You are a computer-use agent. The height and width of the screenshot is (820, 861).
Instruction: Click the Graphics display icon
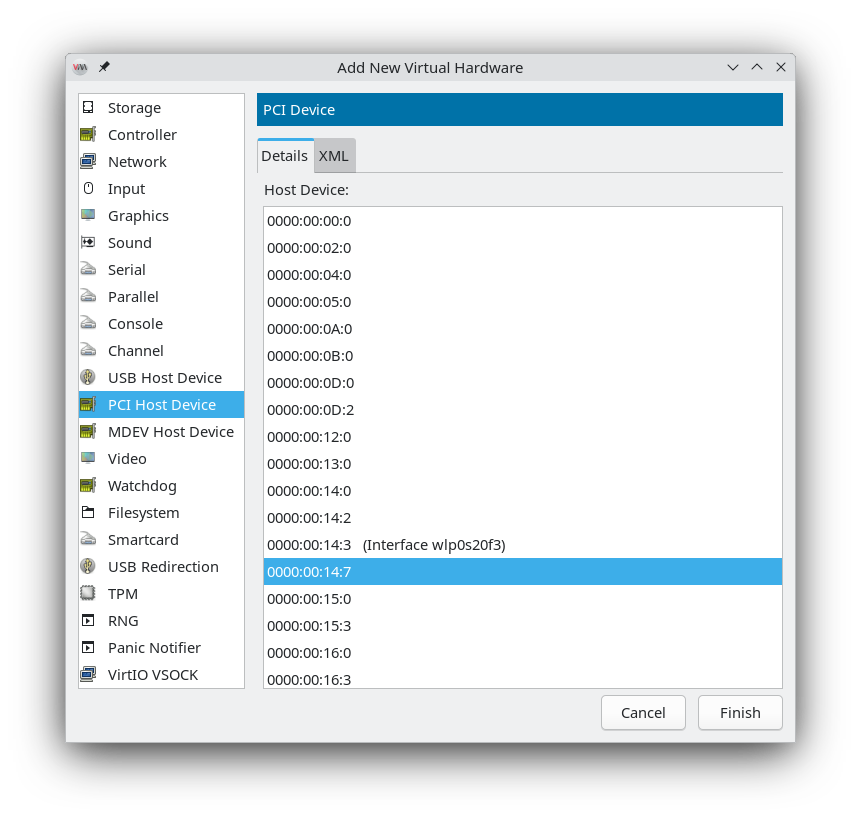[88, 216]
